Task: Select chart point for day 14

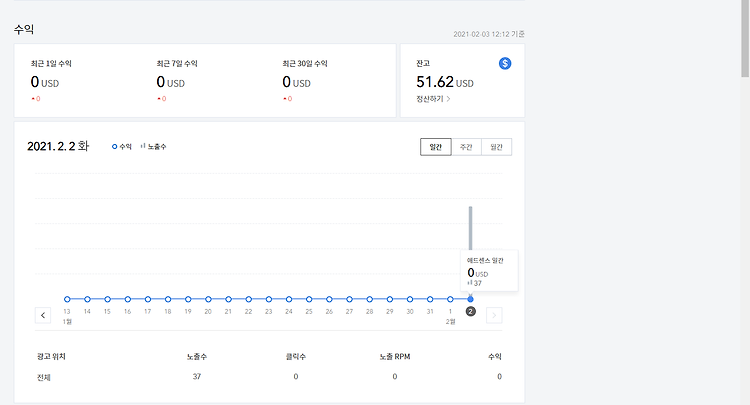Action: (87, 299)
